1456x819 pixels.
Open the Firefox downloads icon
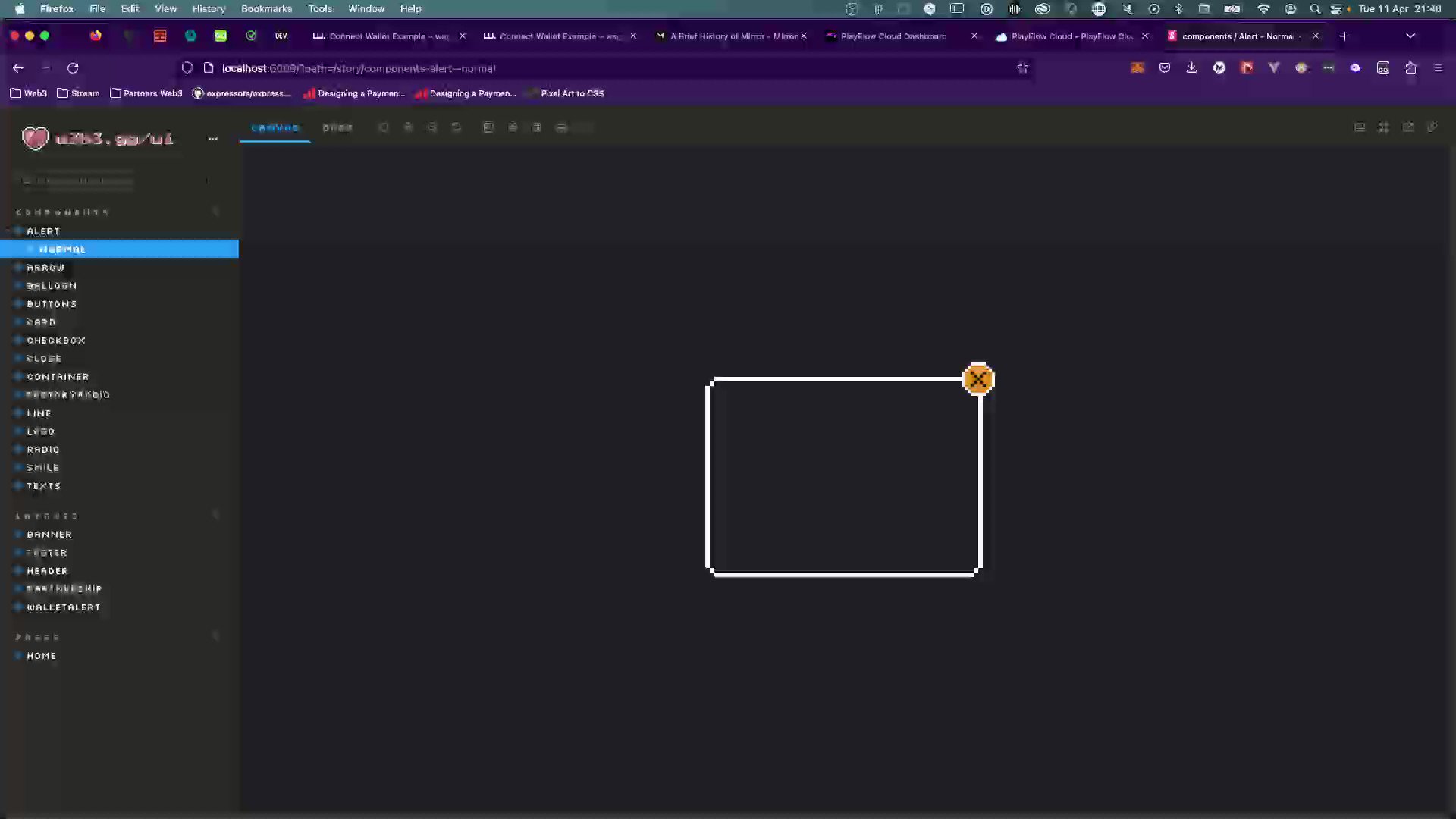[x=1192, y=68]
